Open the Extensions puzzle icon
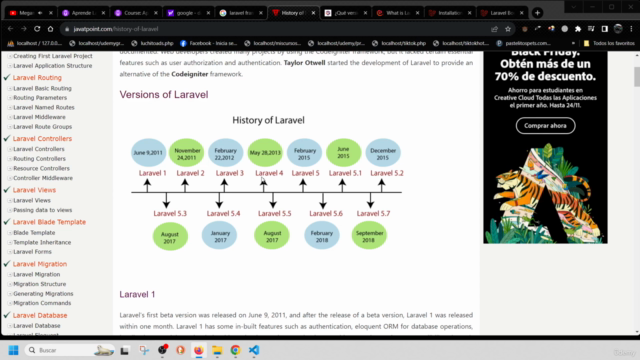The height and width of the screenshot is (360, 640). 578,29
